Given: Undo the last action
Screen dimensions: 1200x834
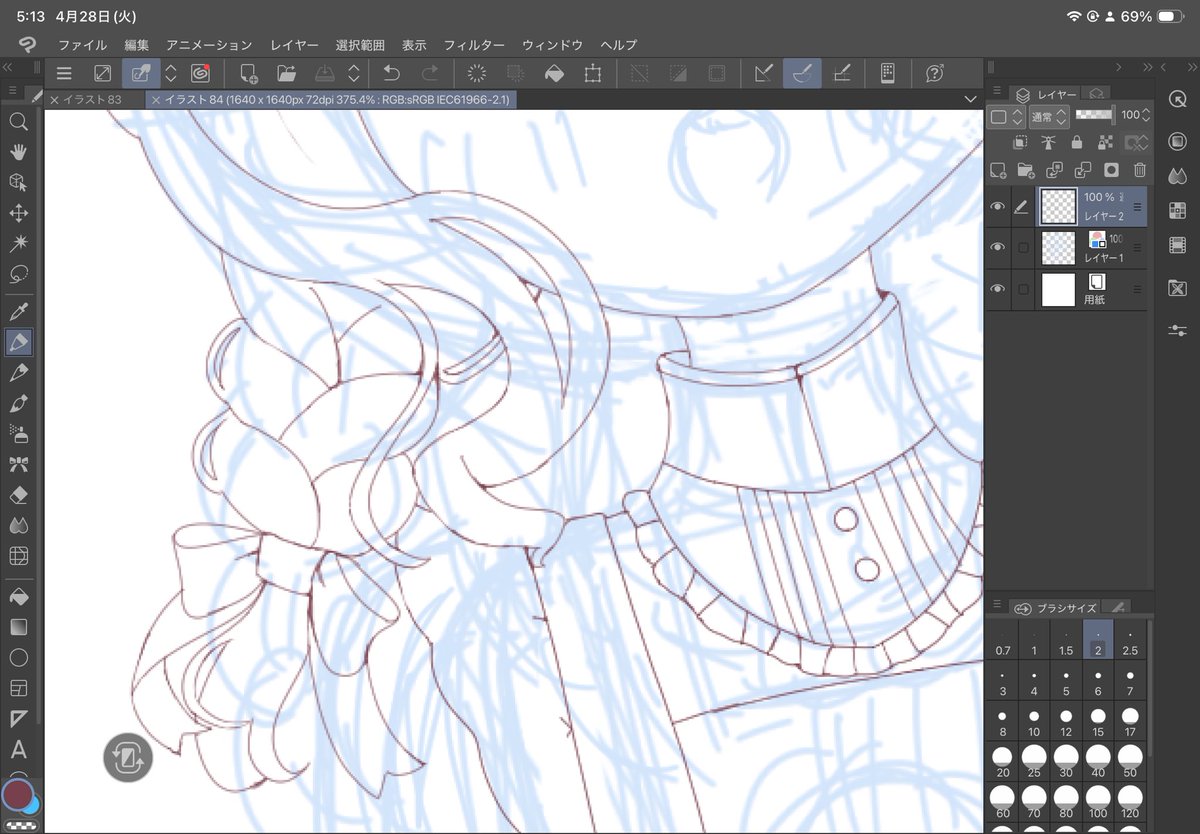Looking at the screenshot, I should (x=392, y=73).
